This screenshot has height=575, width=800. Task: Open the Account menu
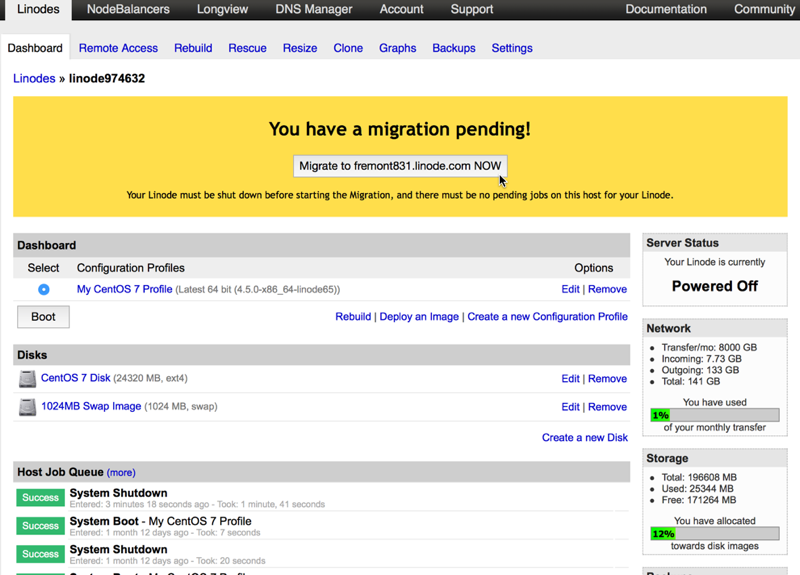coord(402,9)
